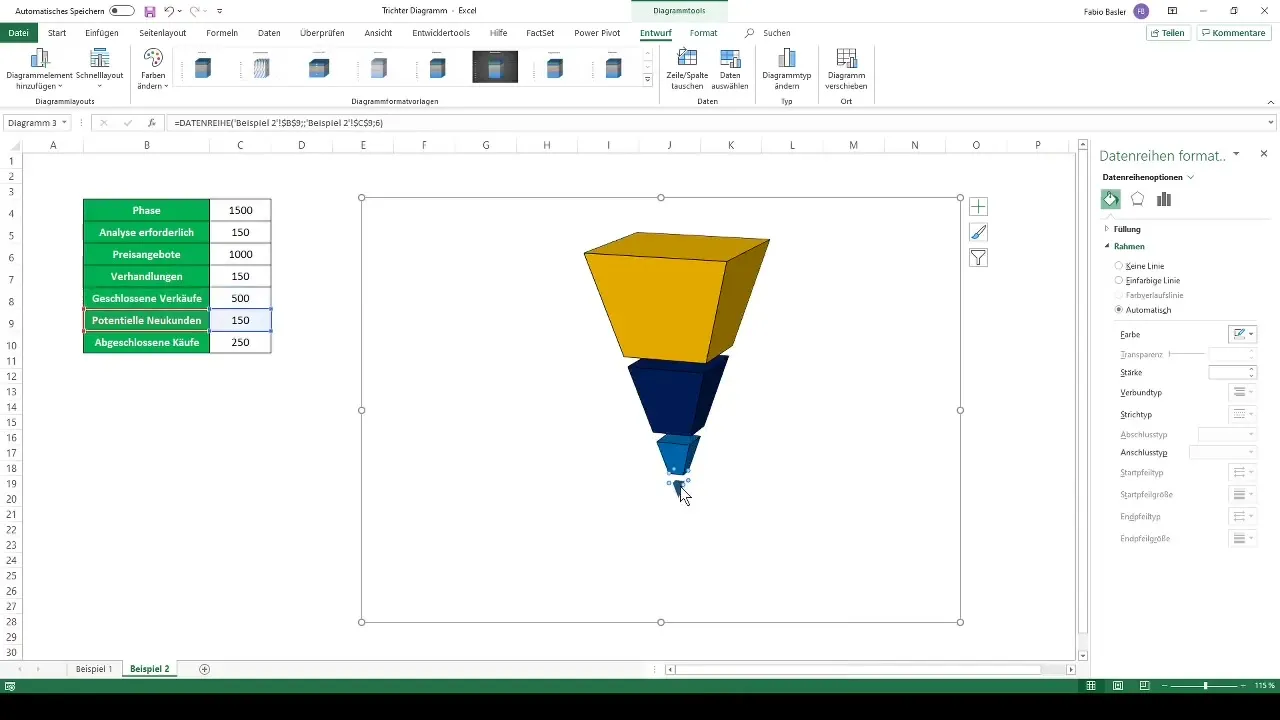This screenshot has width=1280, height=720.
Task: Click the Save icon in title bar
Action: click(150, 11)
